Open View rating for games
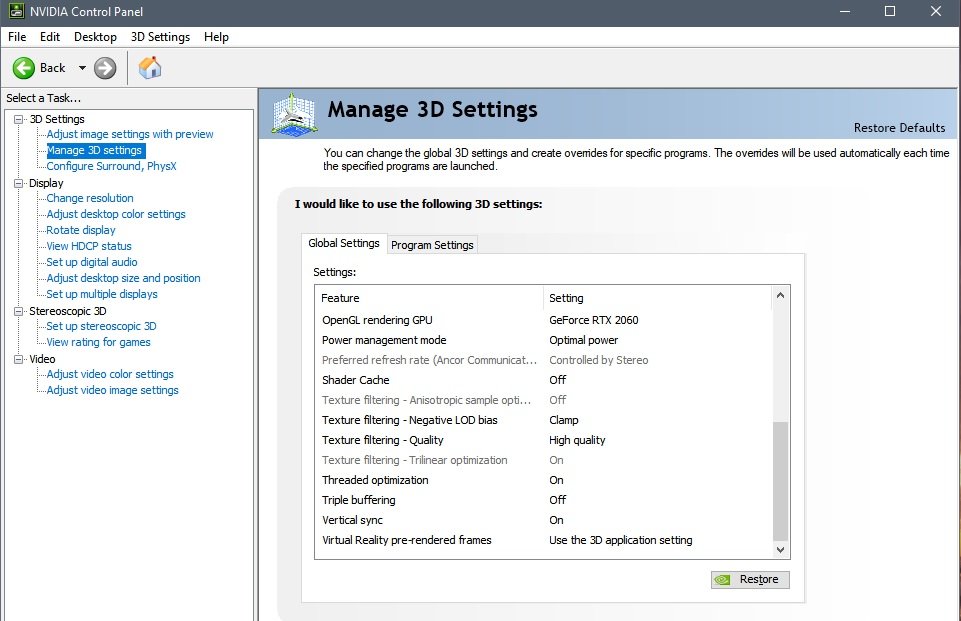961x621 pixels. [98, 342]
